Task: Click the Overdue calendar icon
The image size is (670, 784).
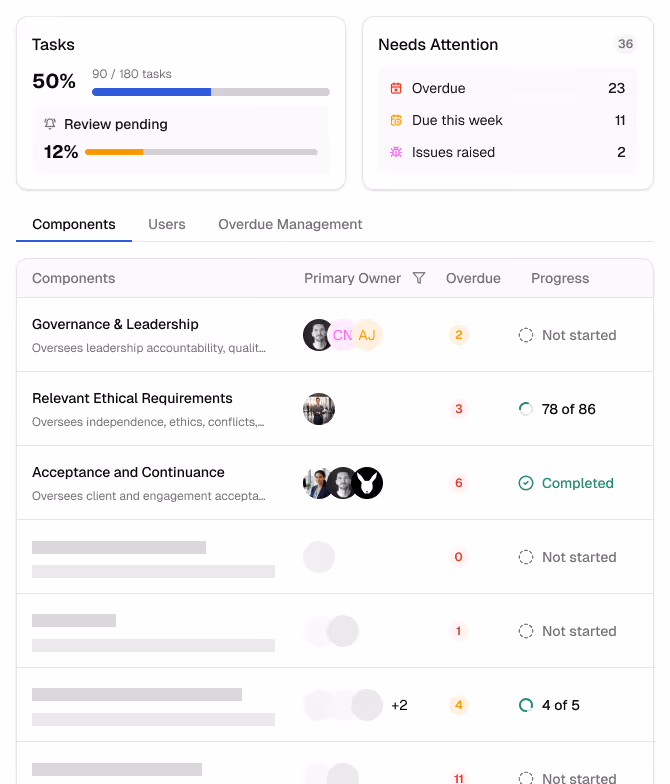Action: click(396, 88)
